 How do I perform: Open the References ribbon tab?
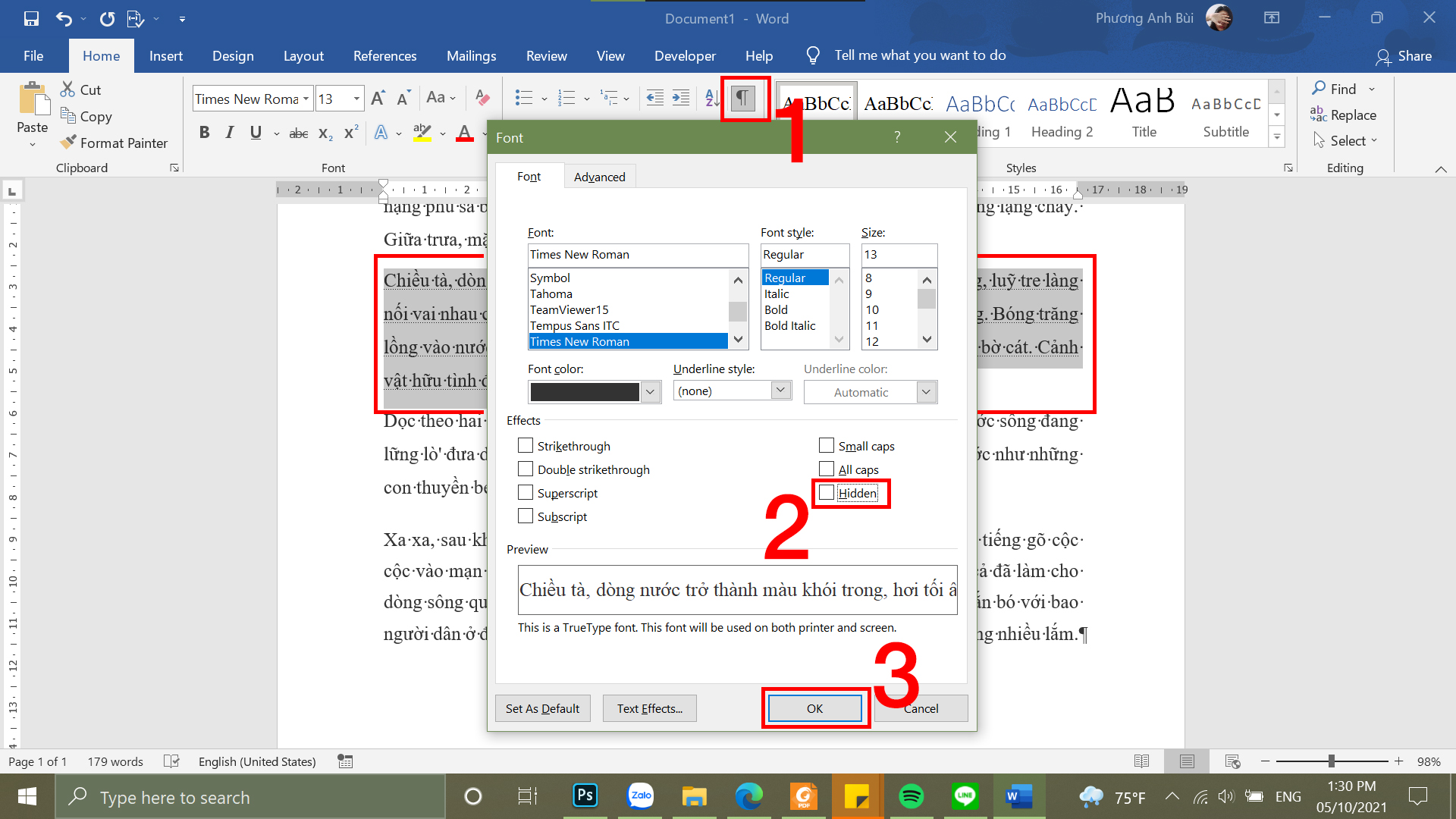coord(384,56)
